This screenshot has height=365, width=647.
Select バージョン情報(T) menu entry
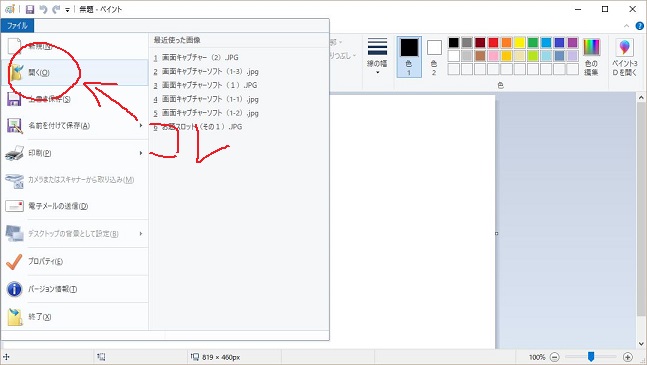[x=75, y=289]
